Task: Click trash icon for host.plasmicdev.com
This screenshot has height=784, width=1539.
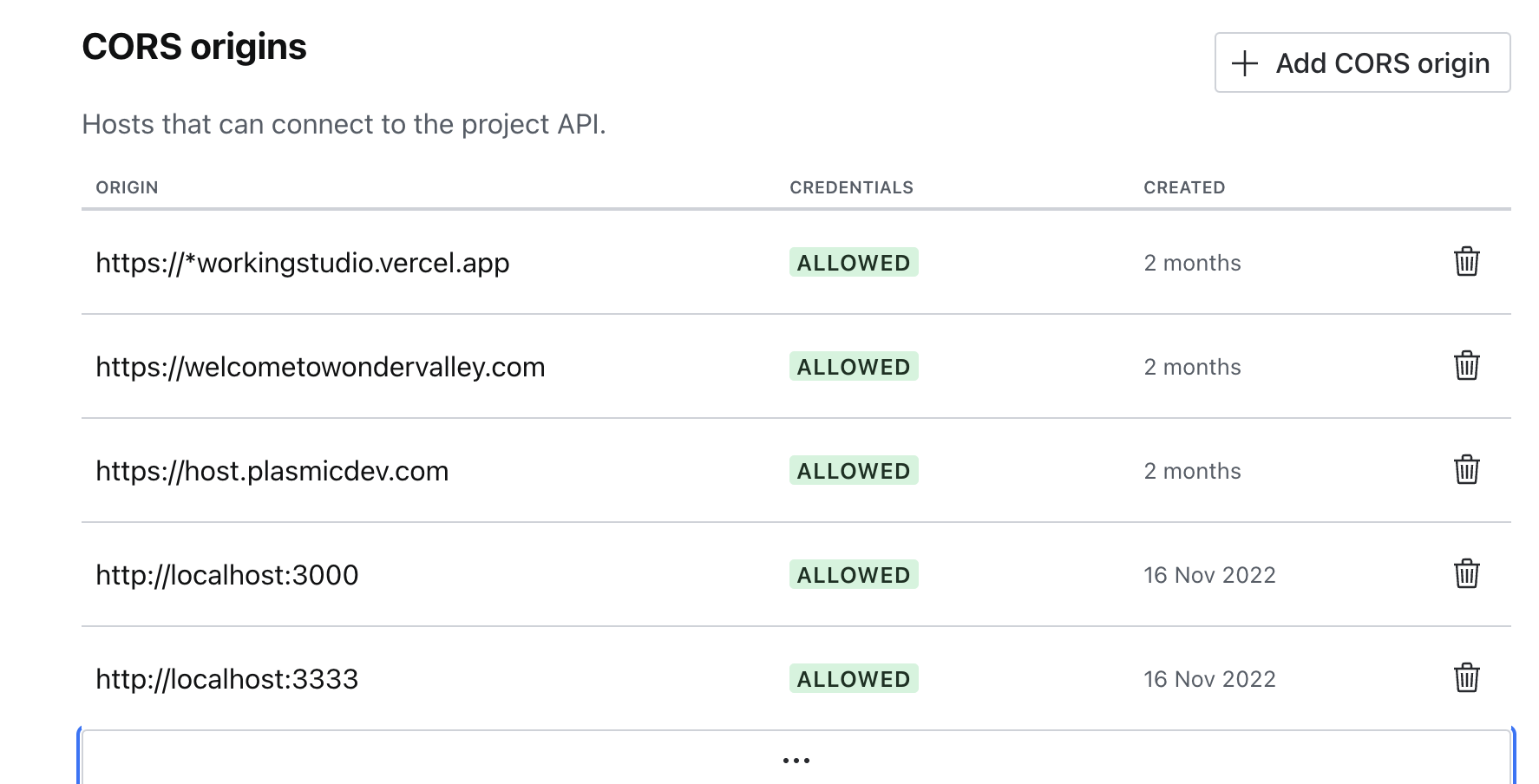Action: coord(1466,470)
